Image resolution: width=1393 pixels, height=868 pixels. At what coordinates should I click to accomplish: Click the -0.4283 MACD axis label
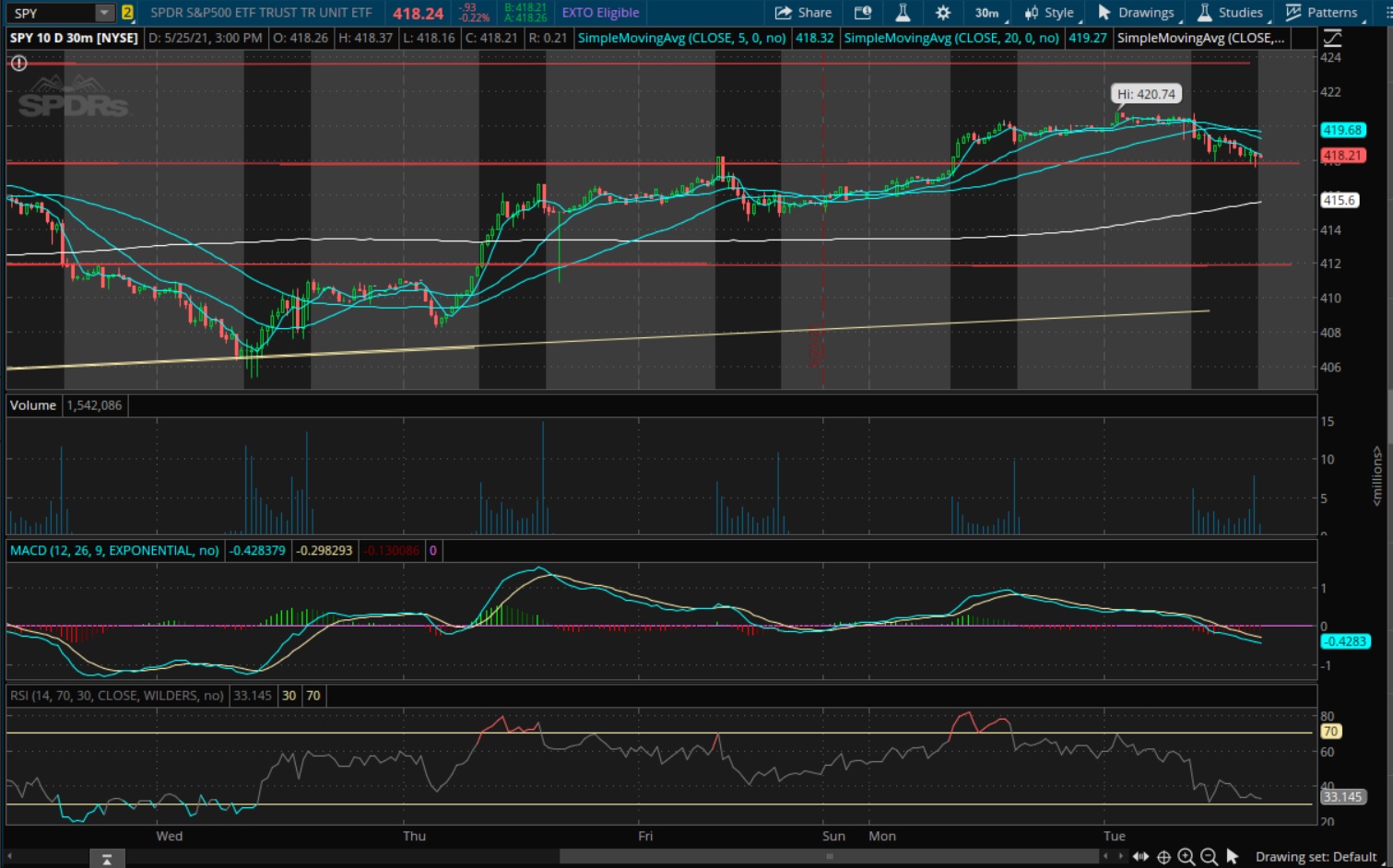click(x=1345, y=641)
